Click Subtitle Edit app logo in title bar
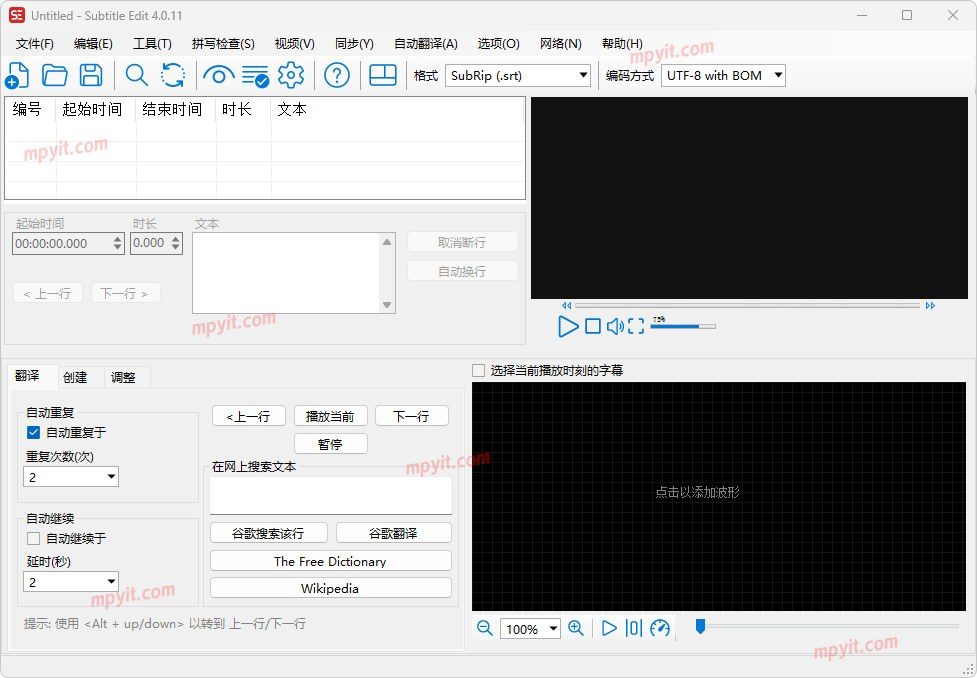Viewport: 977px width, 678px height. click(17, 15)
